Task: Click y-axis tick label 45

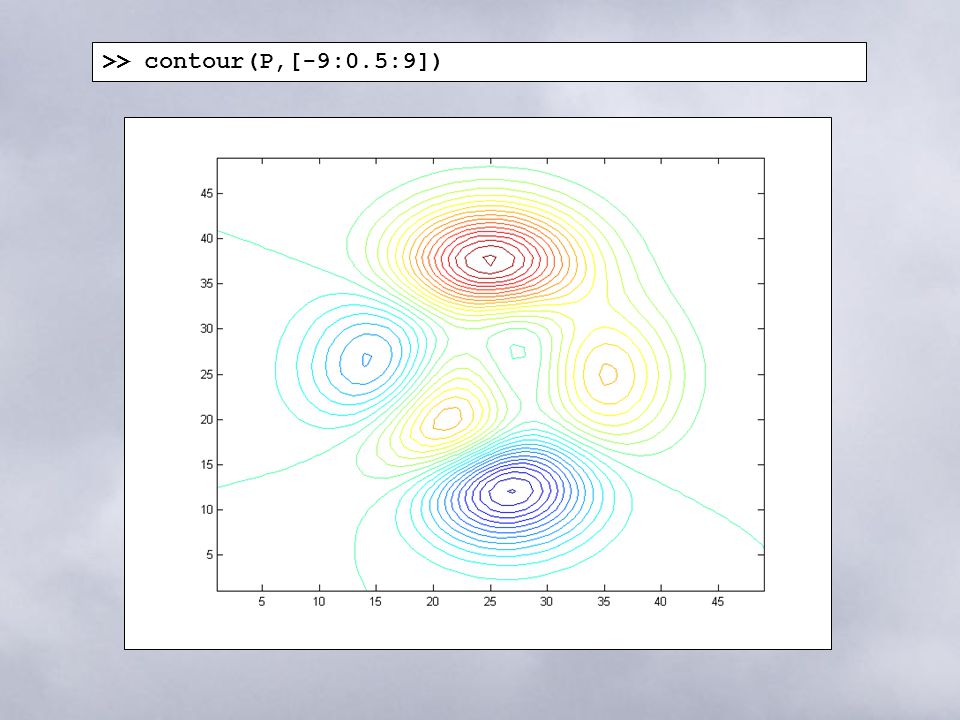Action: click(207, 193)
